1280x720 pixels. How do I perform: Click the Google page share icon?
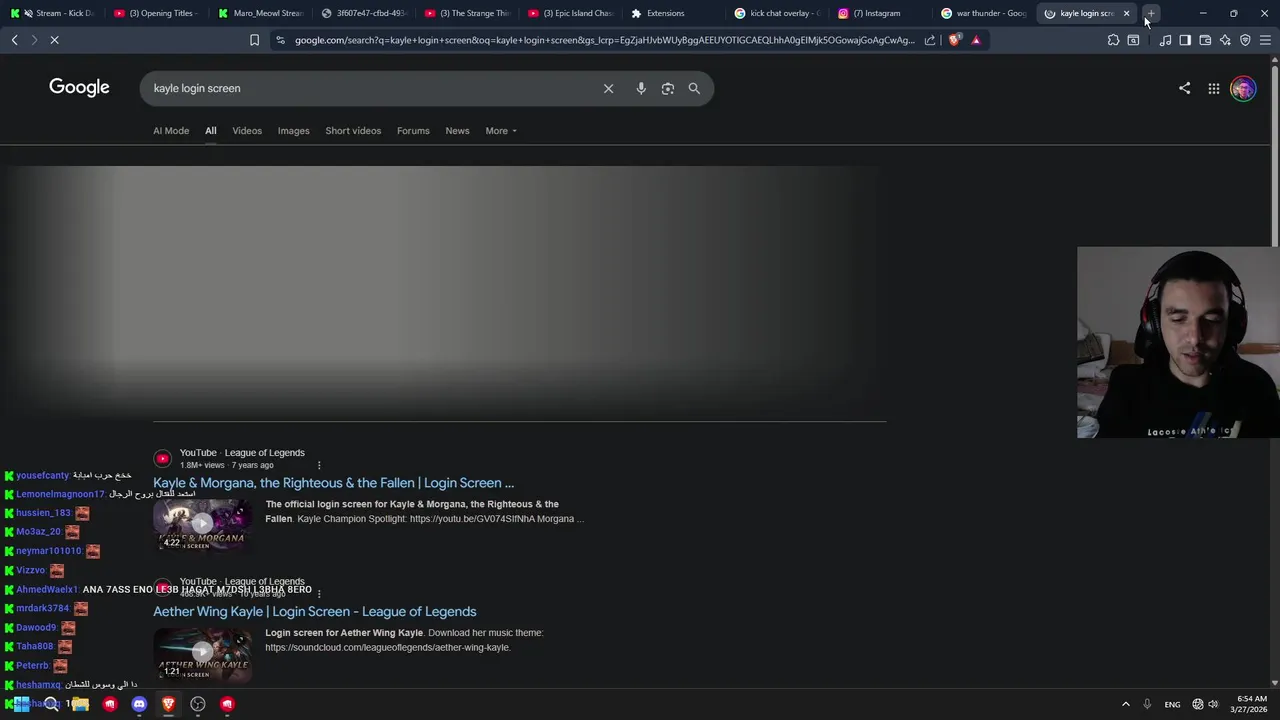point(1184,88)
